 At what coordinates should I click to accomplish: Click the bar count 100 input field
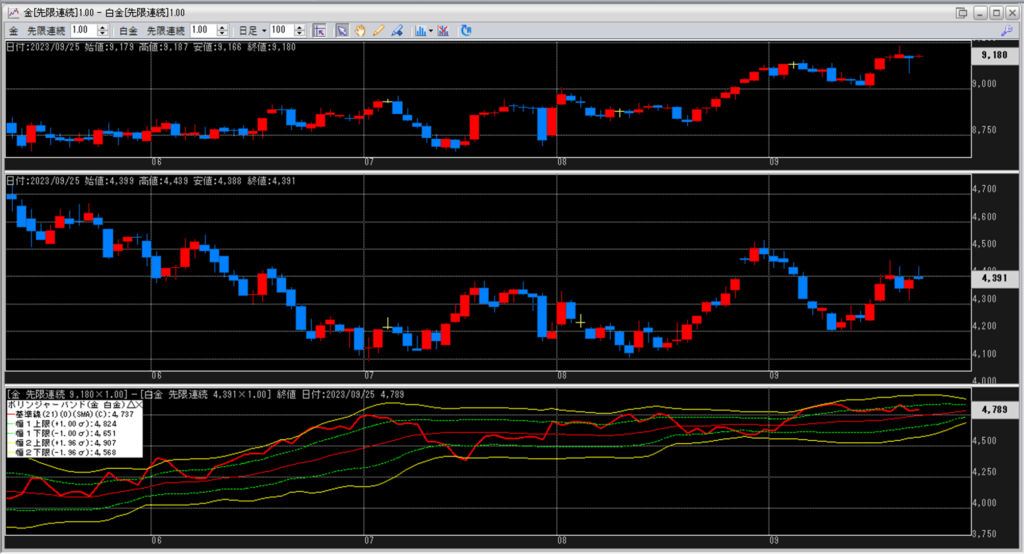click(x=282, y=31)
